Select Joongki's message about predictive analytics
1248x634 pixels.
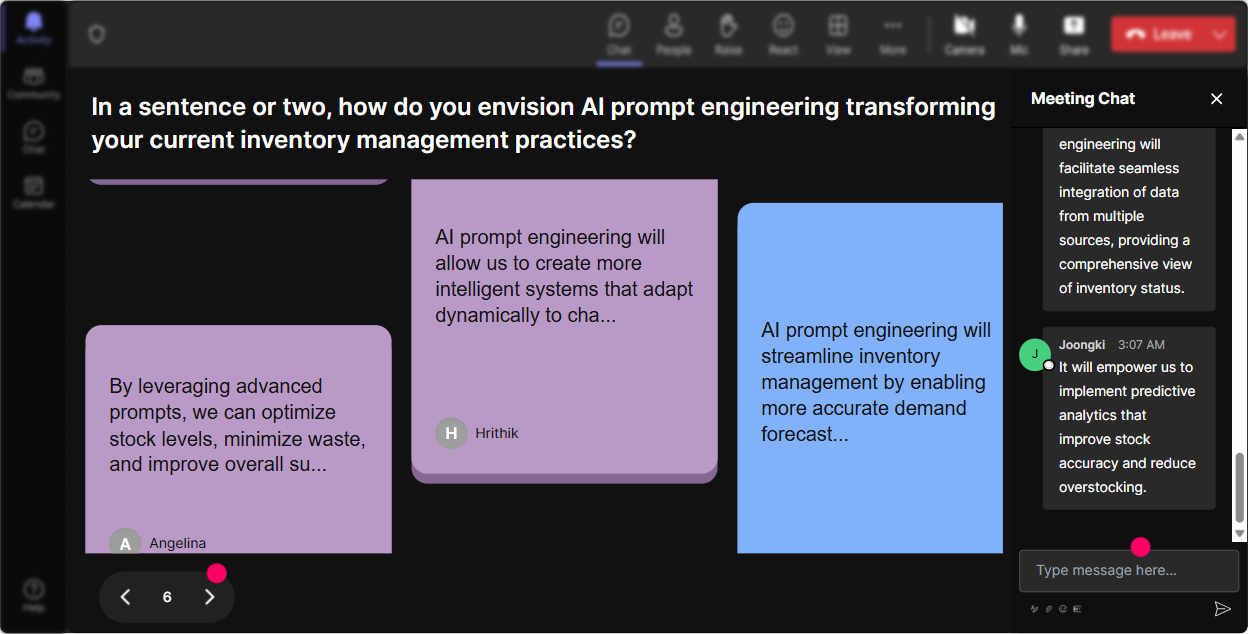click(1129, 418)
